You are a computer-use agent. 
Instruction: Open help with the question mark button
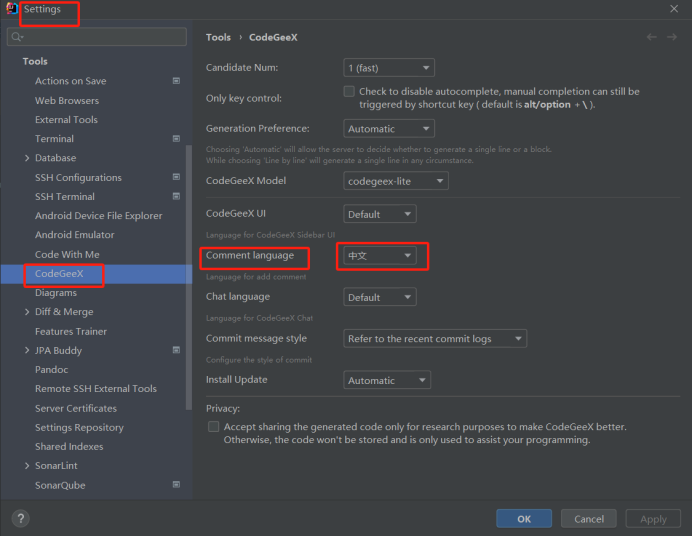point(21,519)
